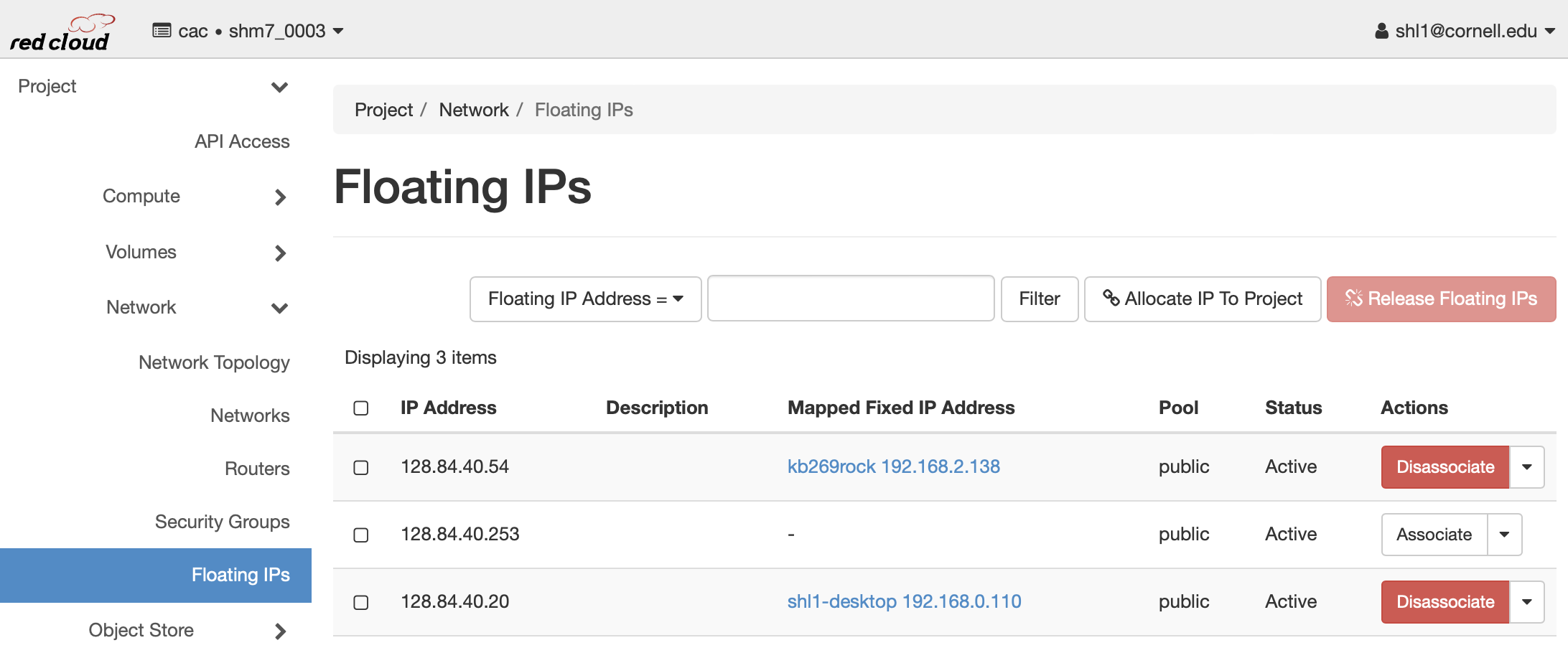The height and width of the screenshot is (653, 1568).
Task: Click the Pool column header
Action: [1178, 408]
